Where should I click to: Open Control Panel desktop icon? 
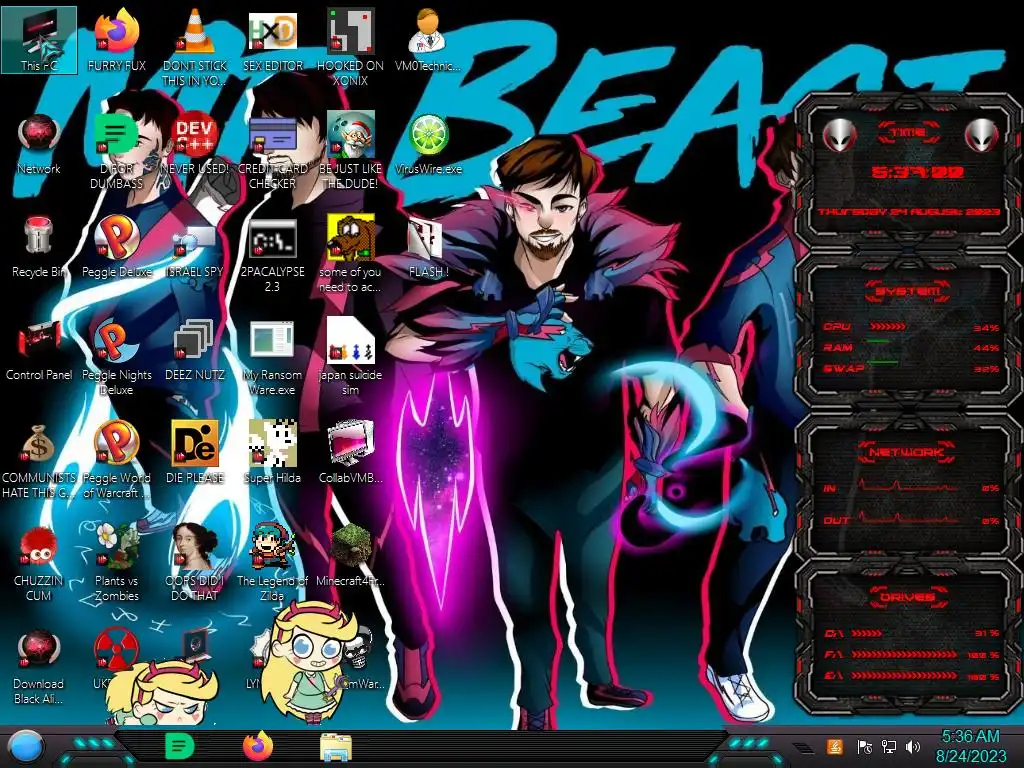[39, 349]
